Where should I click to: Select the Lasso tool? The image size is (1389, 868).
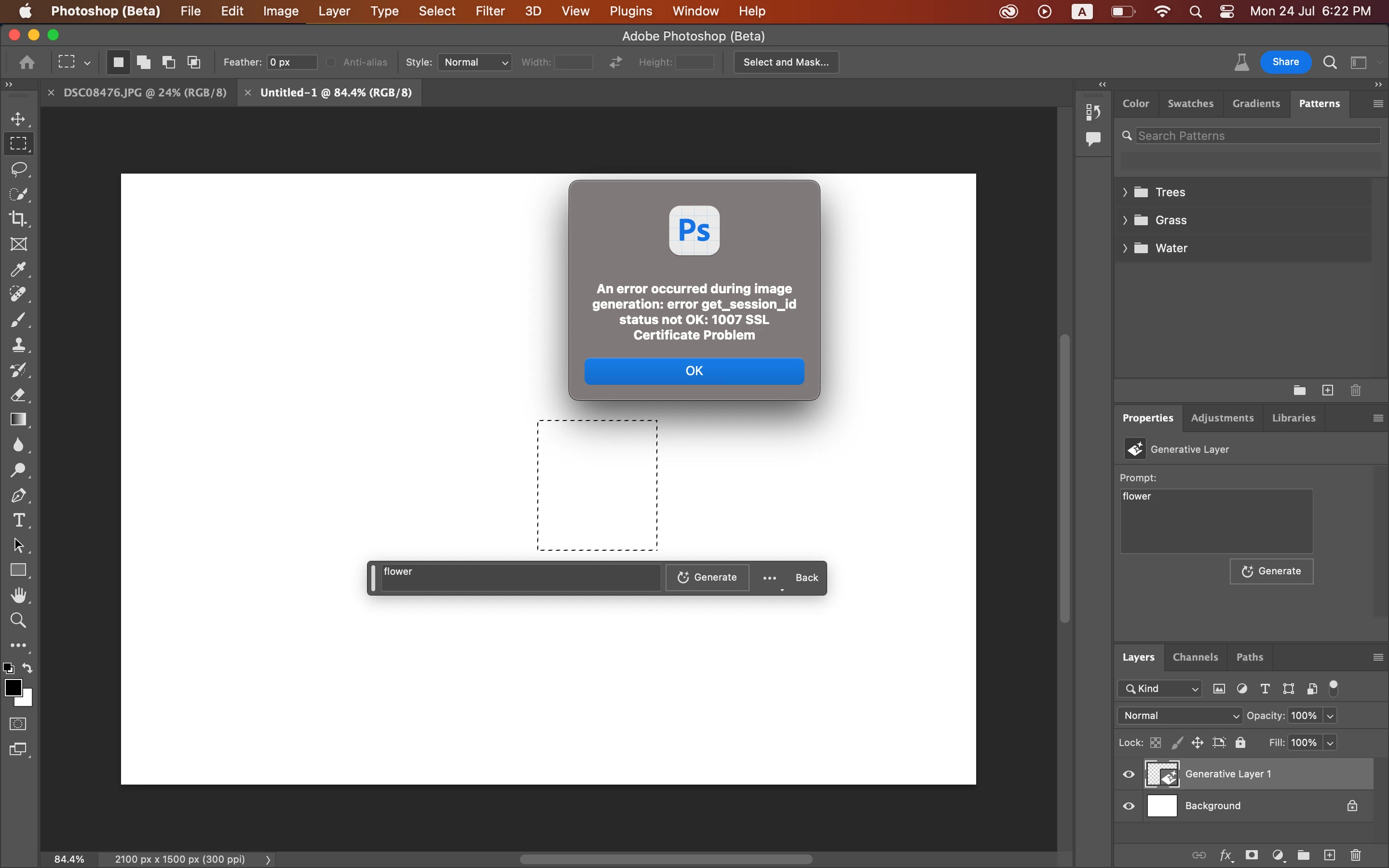click(19, 169)
